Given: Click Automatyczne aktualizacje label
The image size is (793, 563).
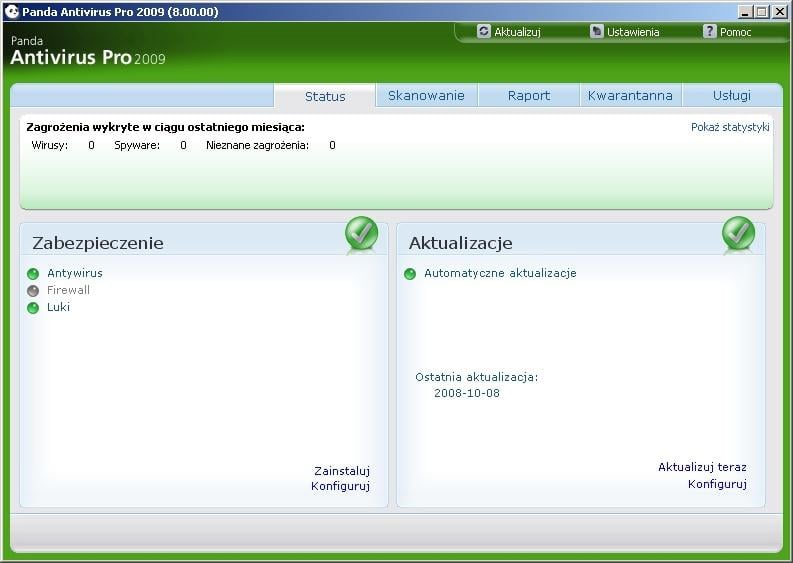Looking at the screenshot, I should click(x=500, y=273).
